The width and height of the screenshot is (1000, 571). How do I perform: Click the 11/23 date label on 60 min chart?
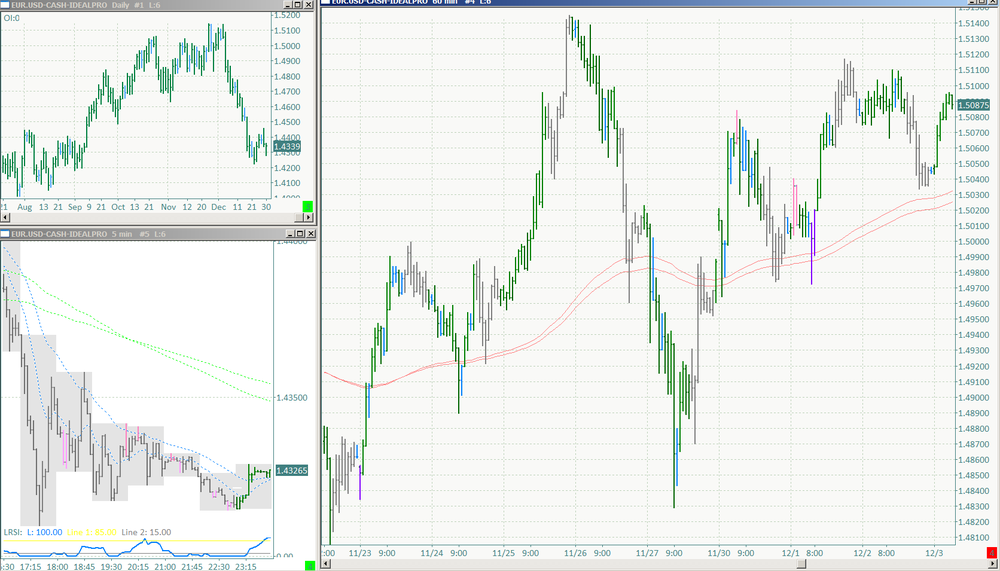pos(360,553)
